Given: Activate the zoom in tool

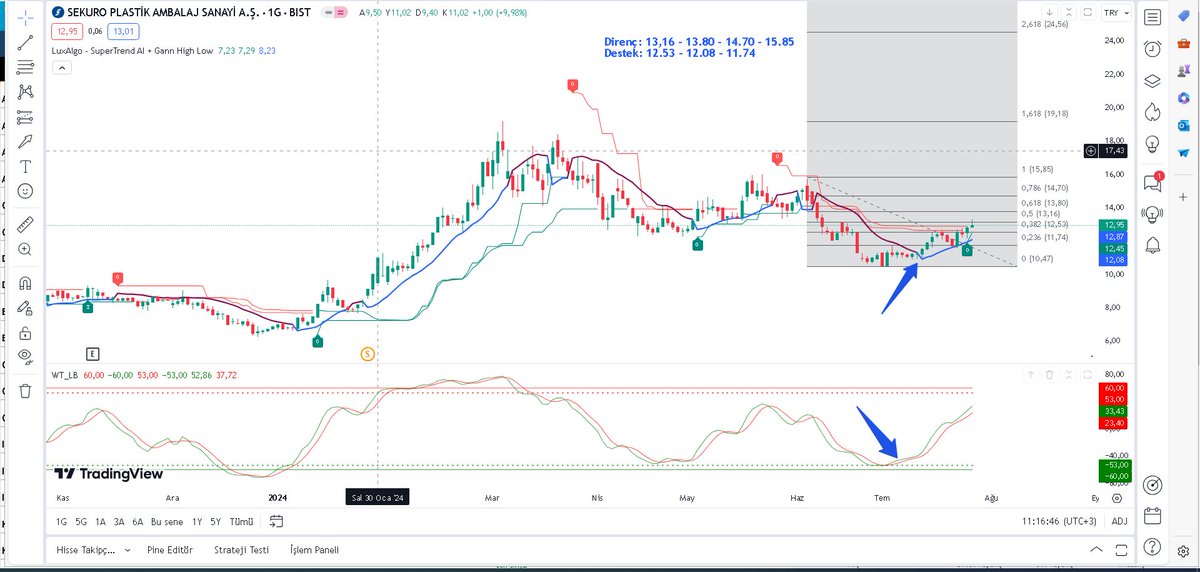Looking at the screenshot, I should (x=25, y=248).
